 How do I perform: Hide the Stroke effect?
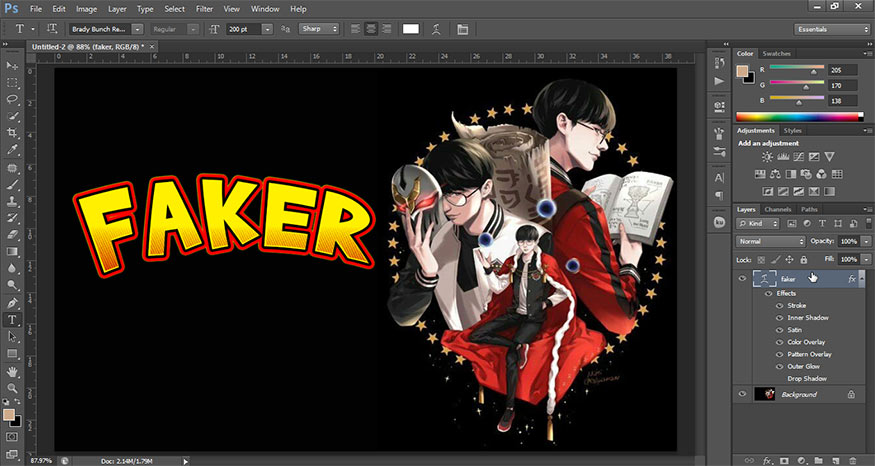(x=780, y=306)
